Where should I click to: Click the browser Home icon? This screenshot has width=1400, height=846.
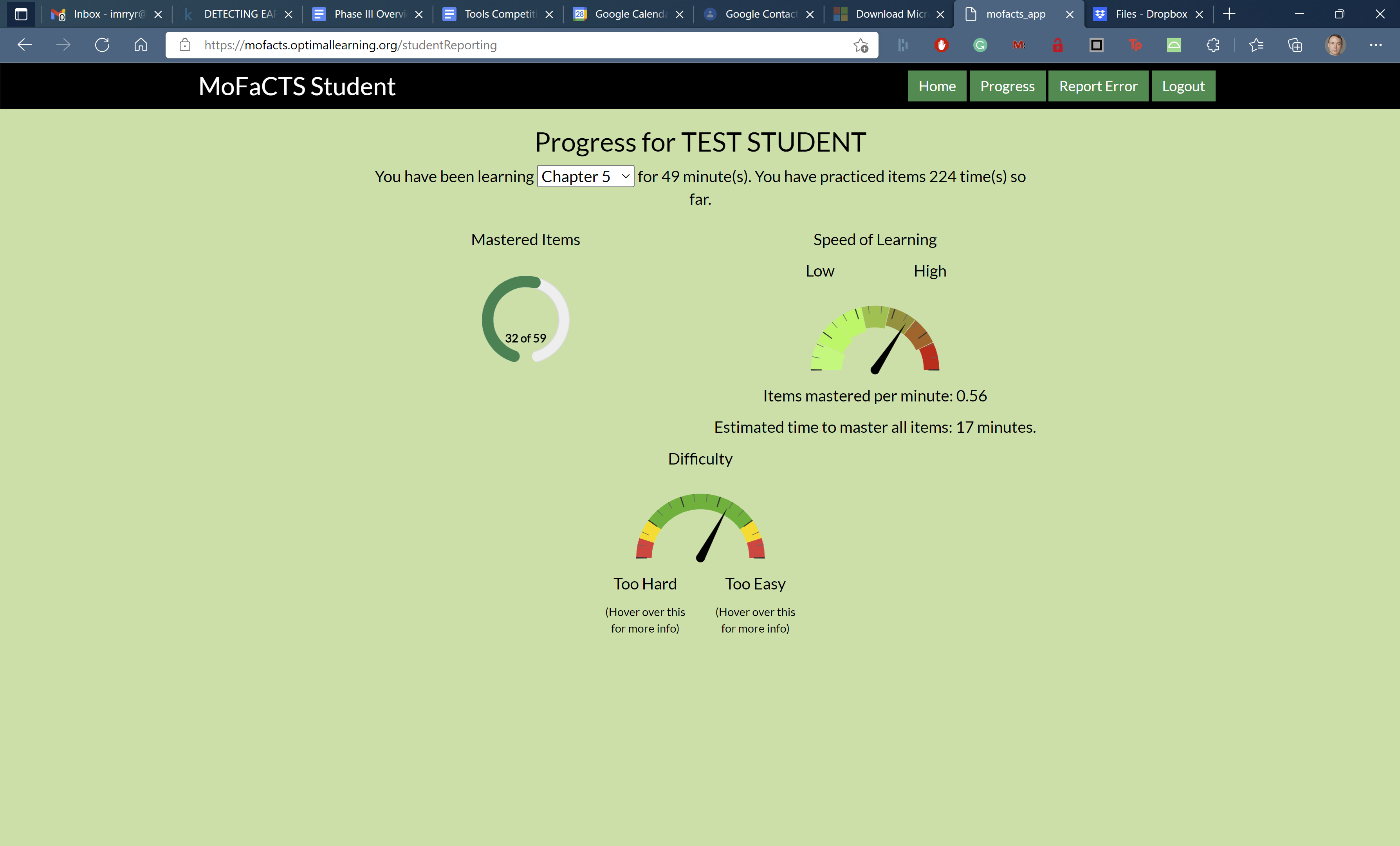[x=140, y=45]
